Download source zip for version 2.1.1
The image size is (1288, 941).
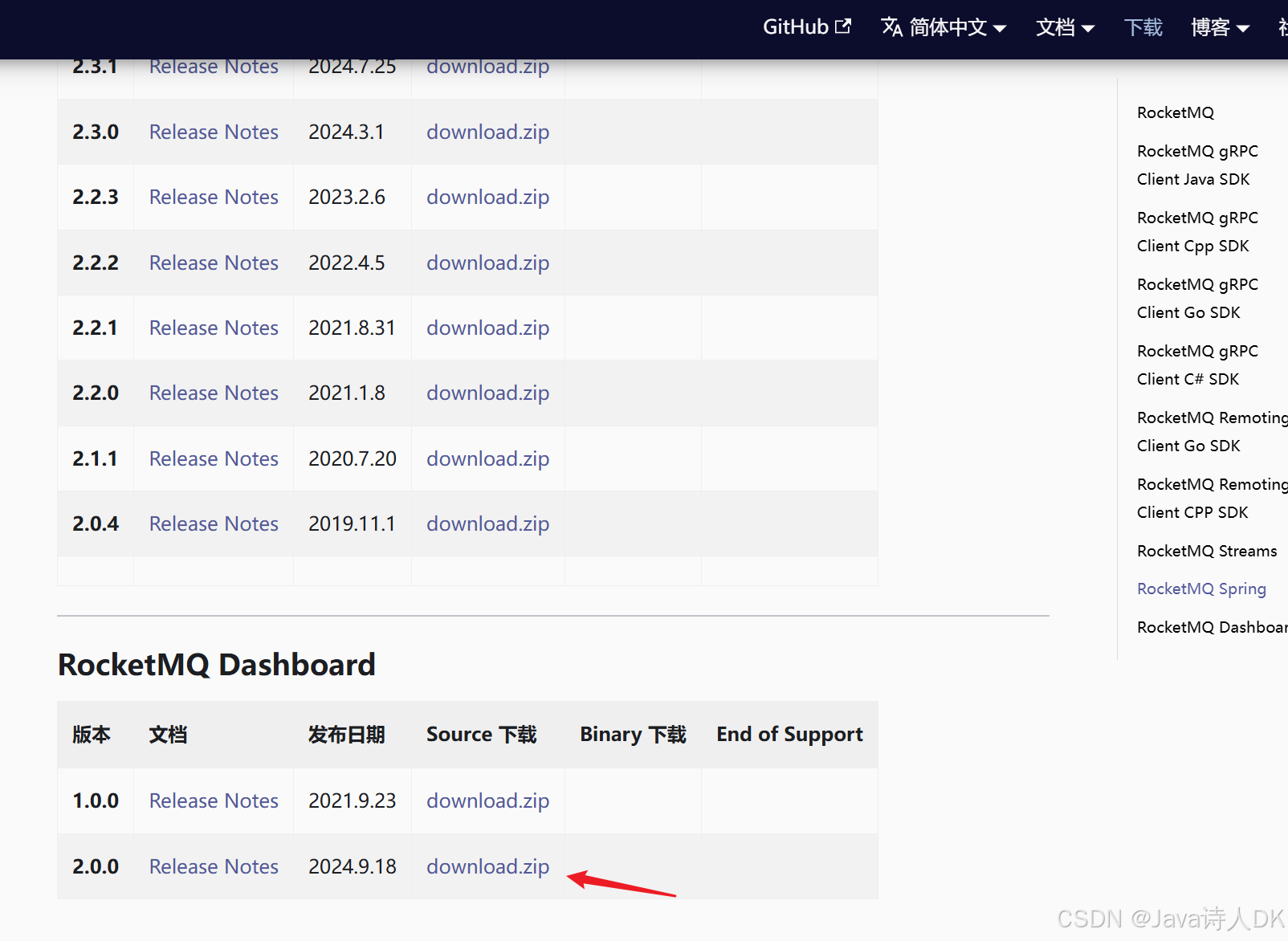487,458
